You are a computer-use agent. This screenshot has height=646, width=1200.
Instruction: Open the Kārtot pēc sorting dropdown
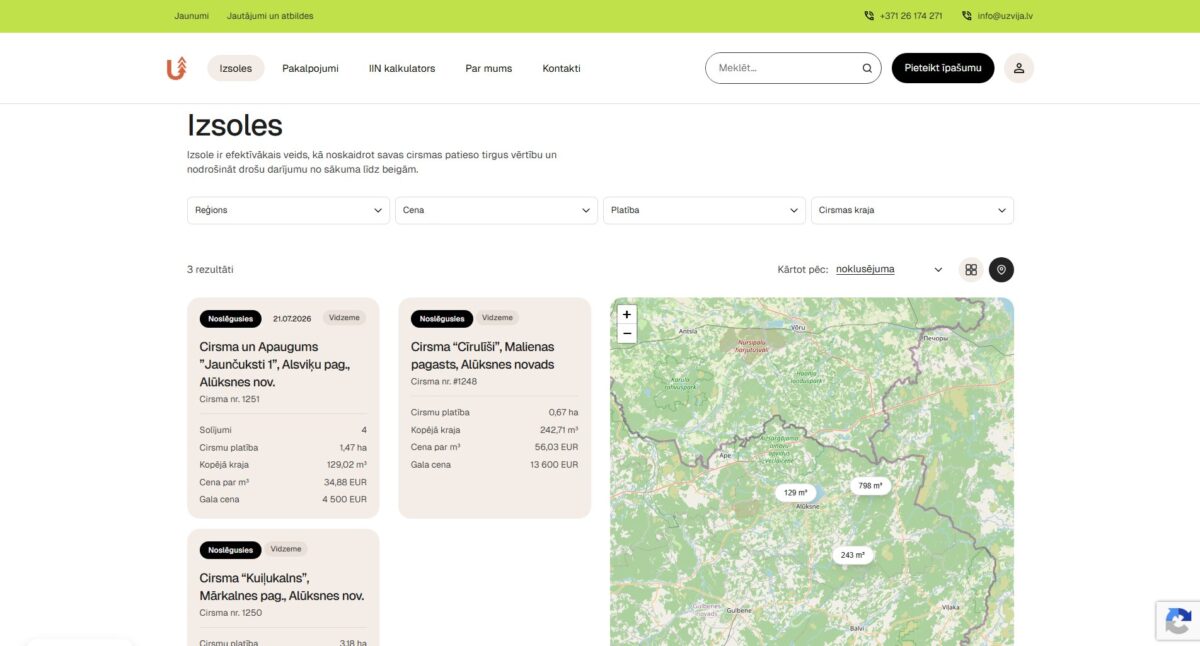(889, 269)
